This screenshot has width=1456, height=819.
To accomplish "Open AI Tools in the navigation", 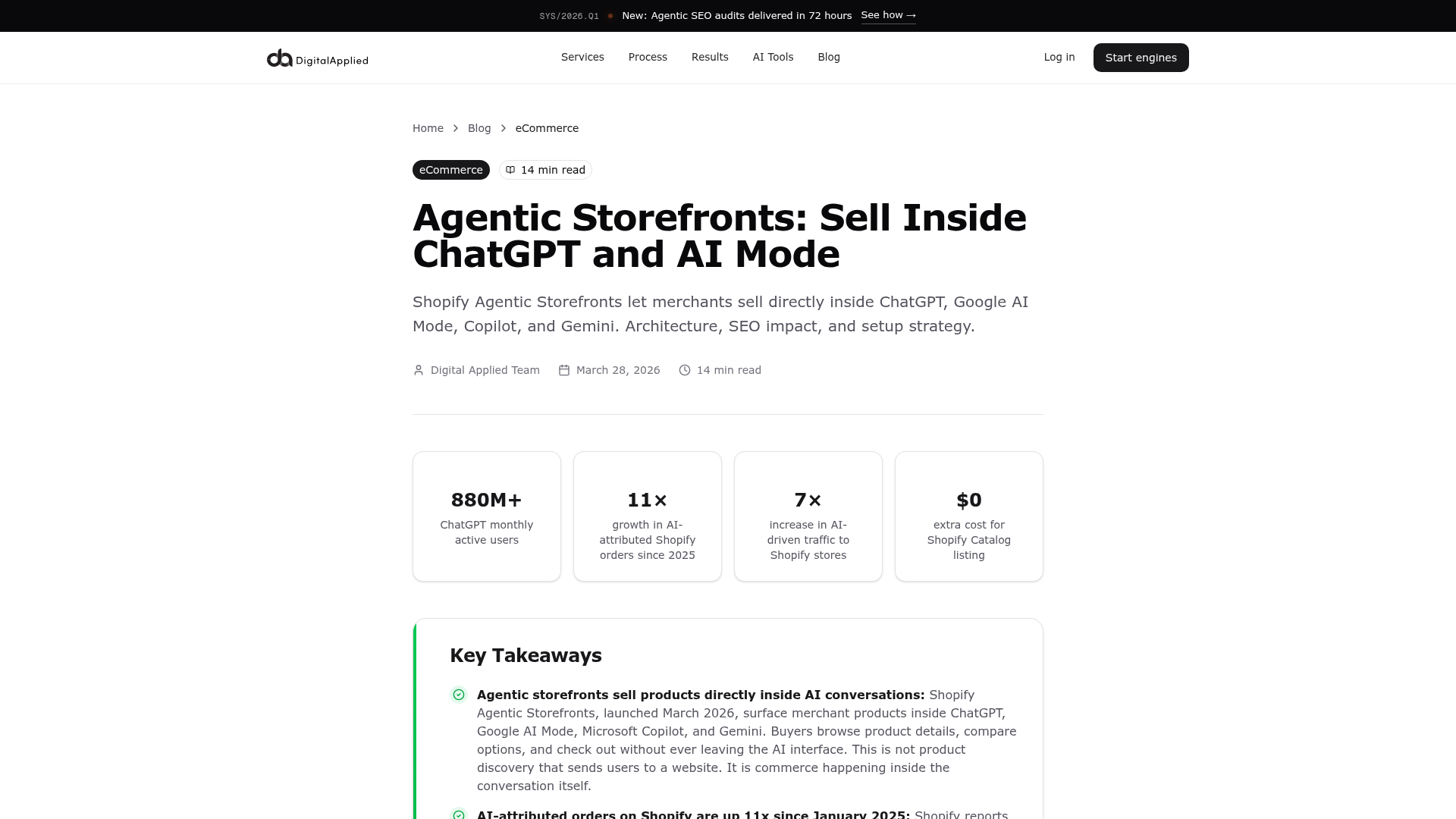I will point(773,58).
